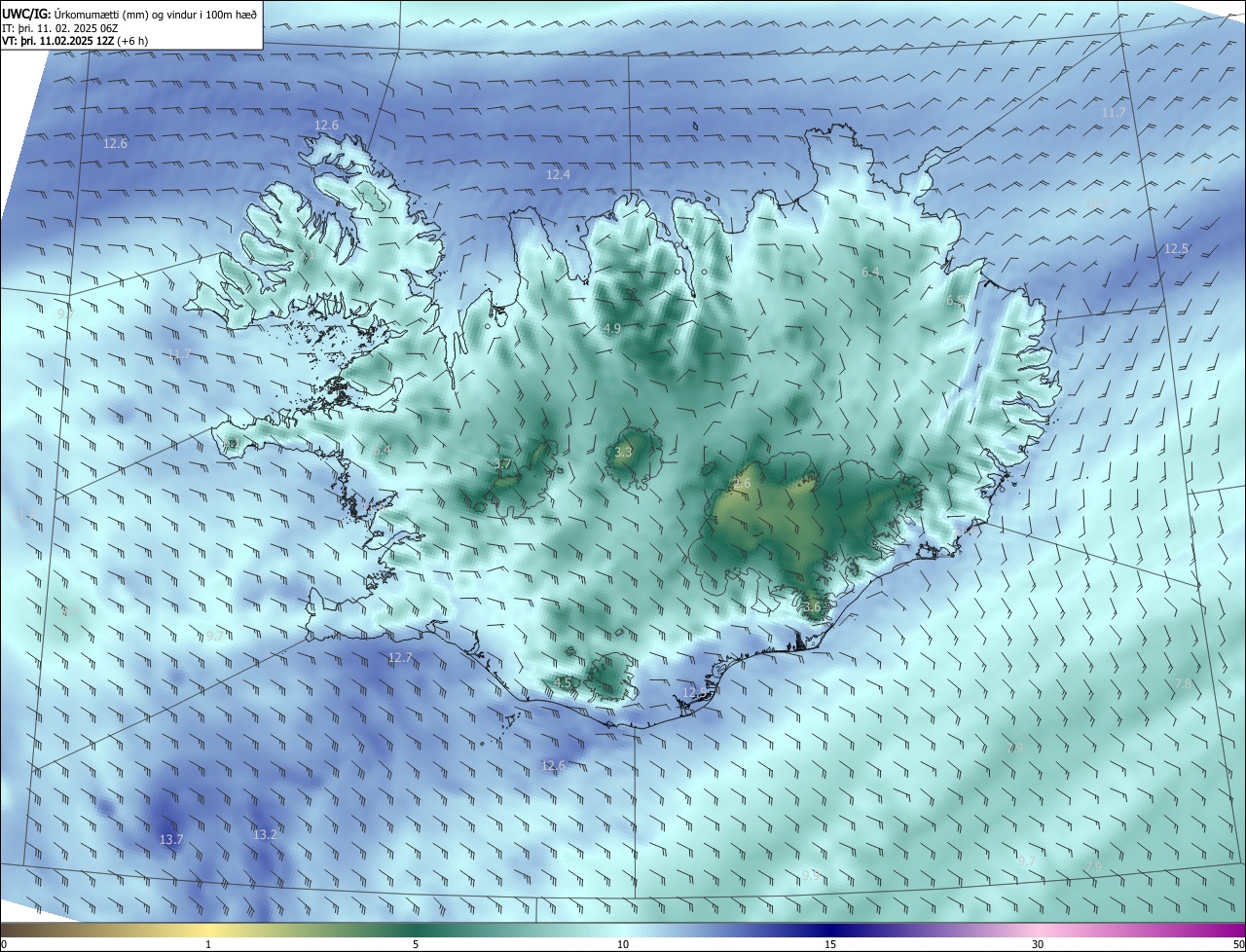Screen dimensions: 1246x952
Task: Click the 'VT: þri. 11.02.2025 12Z (+6 h)' line
Action: [75, 42]
